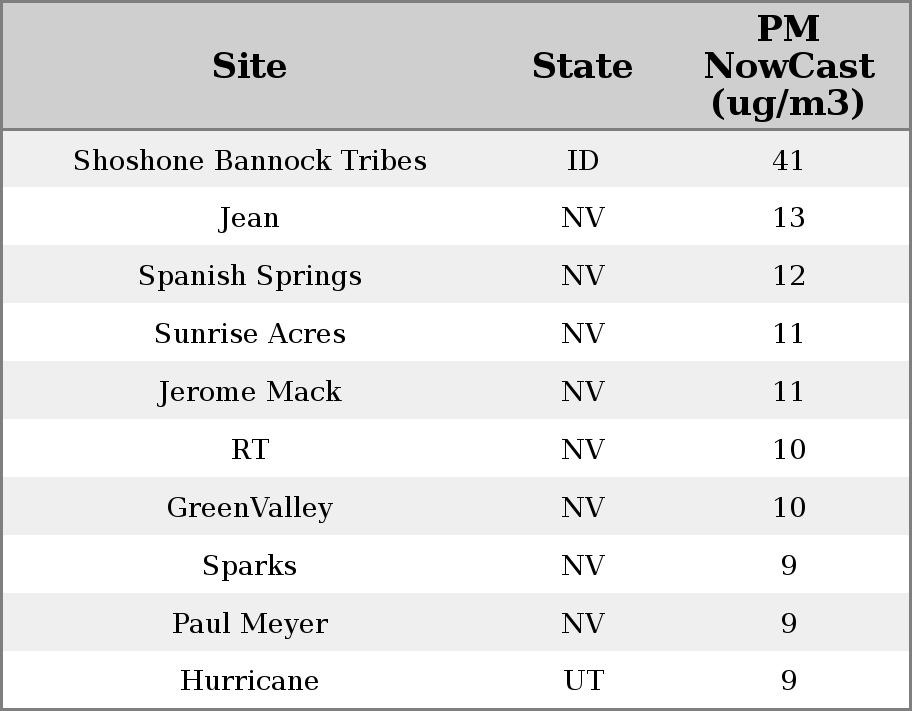
Task: Select the Jean site cell
Action: pyautogui.click(x=249, y=218)
